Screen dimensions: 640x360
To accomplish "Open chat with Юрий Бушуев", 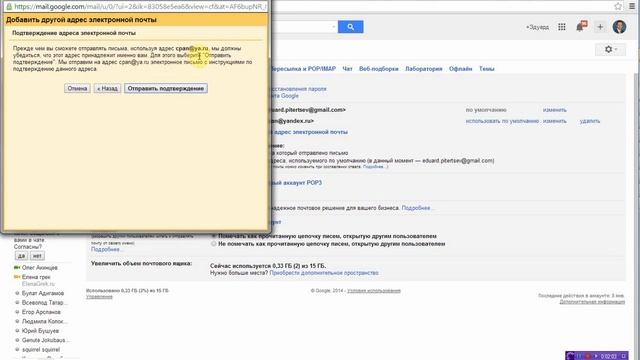I will (x=40, y=331).
